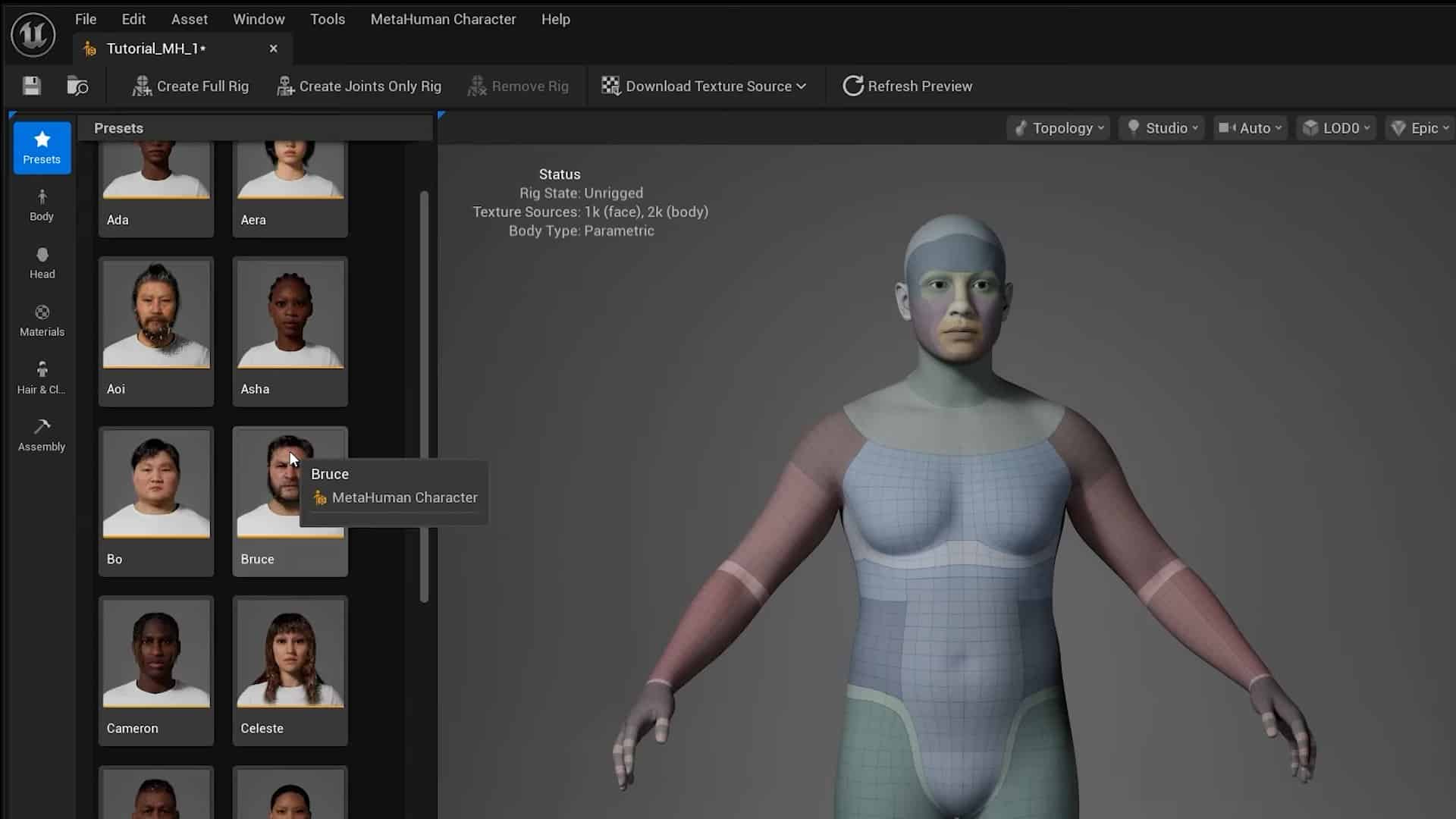Open the Head sculpting panel

tap(42, 262)
